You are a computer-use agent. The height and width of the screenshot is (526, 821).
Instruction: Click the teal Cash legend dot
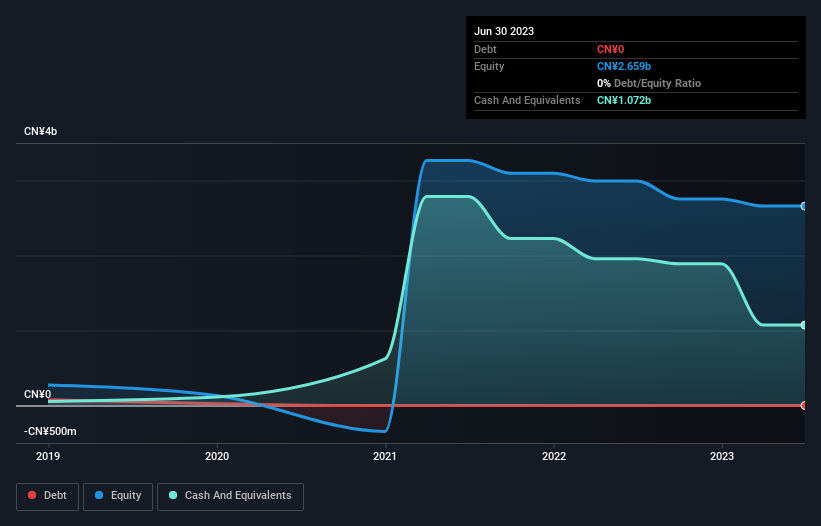click(x=173, y=495)
